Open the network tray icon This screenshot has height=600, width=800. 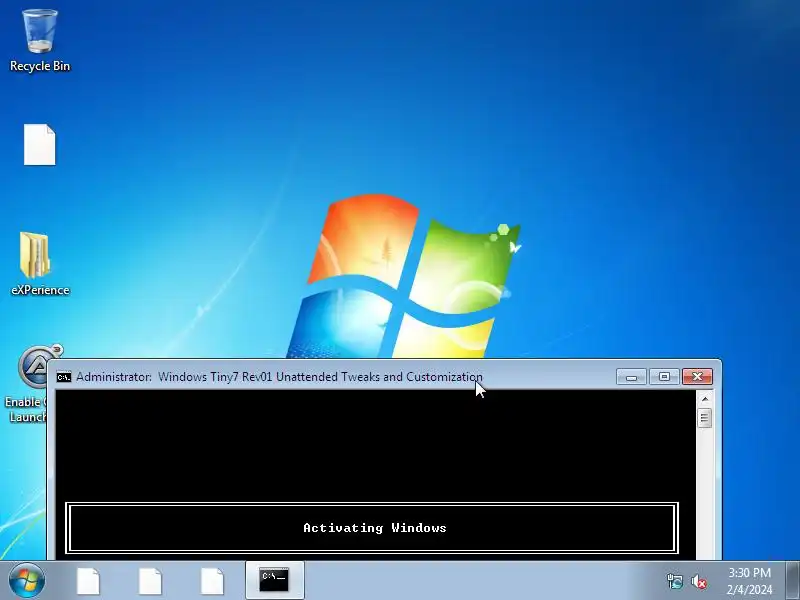(x=674, y=581)
